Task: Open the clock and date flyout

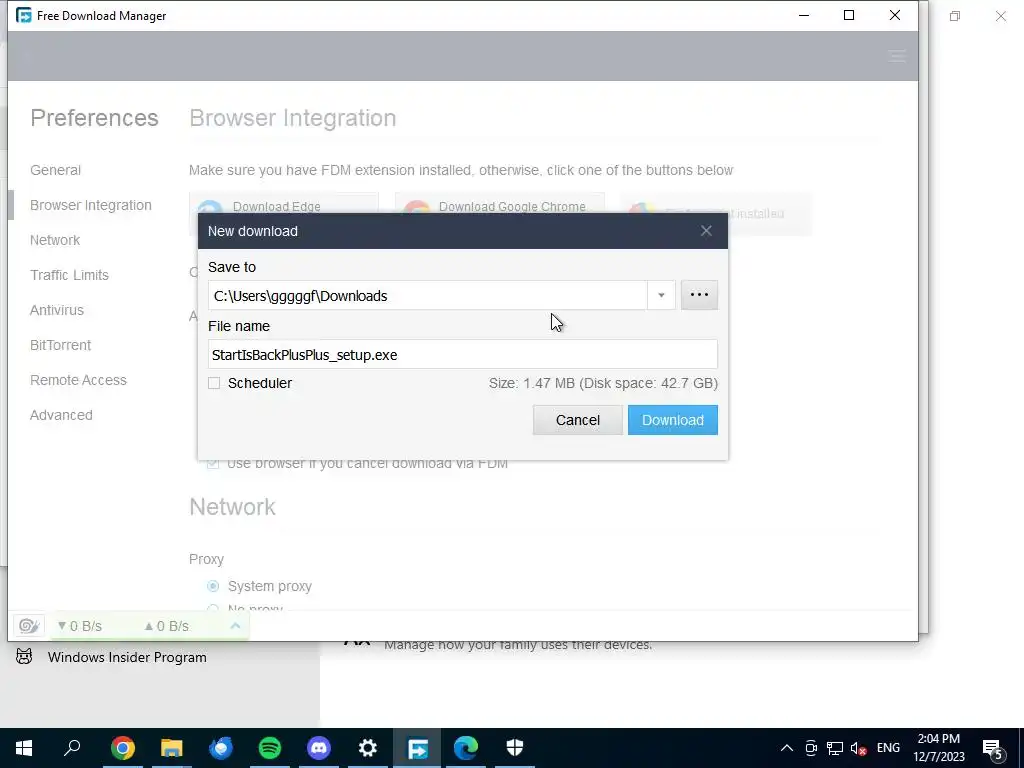Action: pos(938,748)
